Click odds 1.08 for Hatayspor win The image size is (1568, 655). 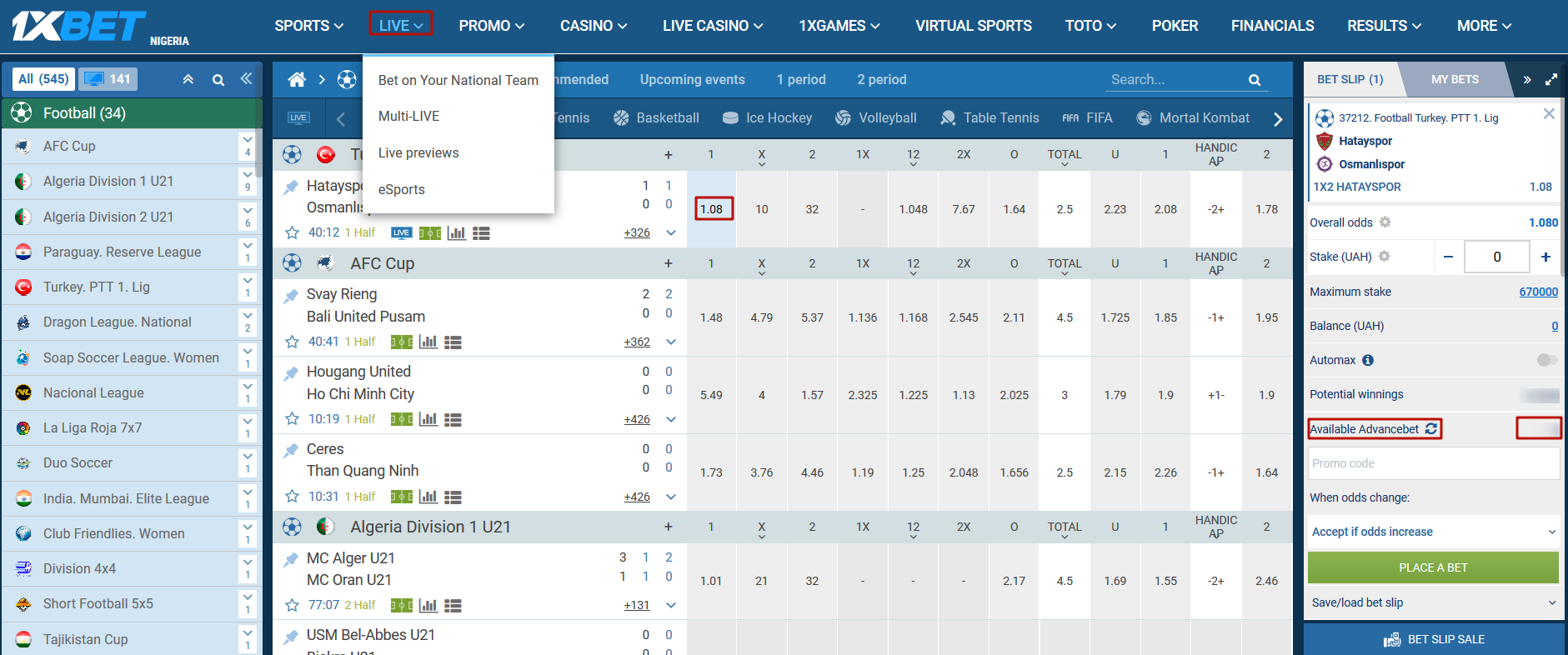point(711,209)
